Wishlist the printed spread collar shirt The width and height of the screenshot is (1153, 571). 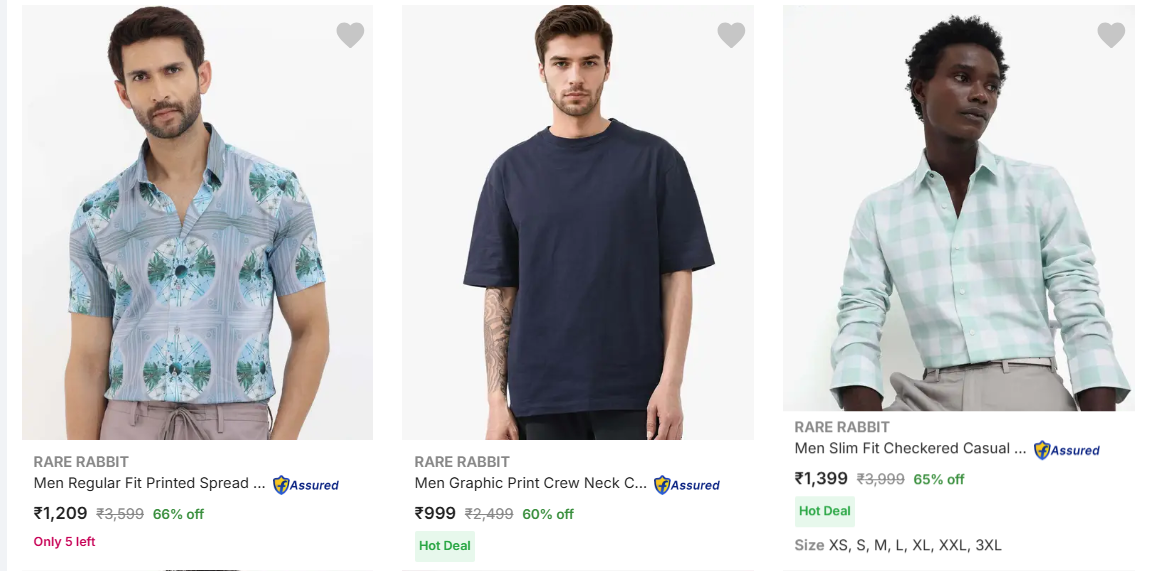click(x=350, y=35)
